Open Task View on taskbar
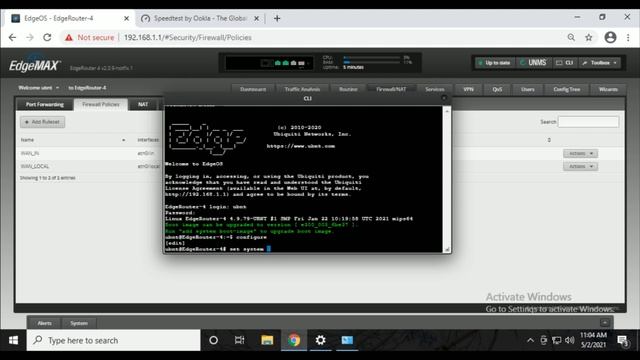This screenshot has width=640, height=360. pyautogui.click(x=240, y=340)
